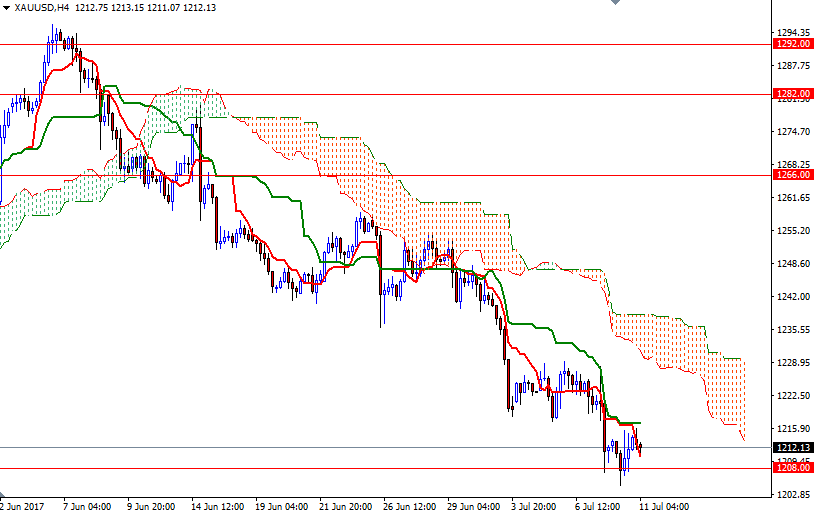Click the 1248.60 price scale value
The height and width of the screenshot is (514, 815).
click(x=793, y=264)
